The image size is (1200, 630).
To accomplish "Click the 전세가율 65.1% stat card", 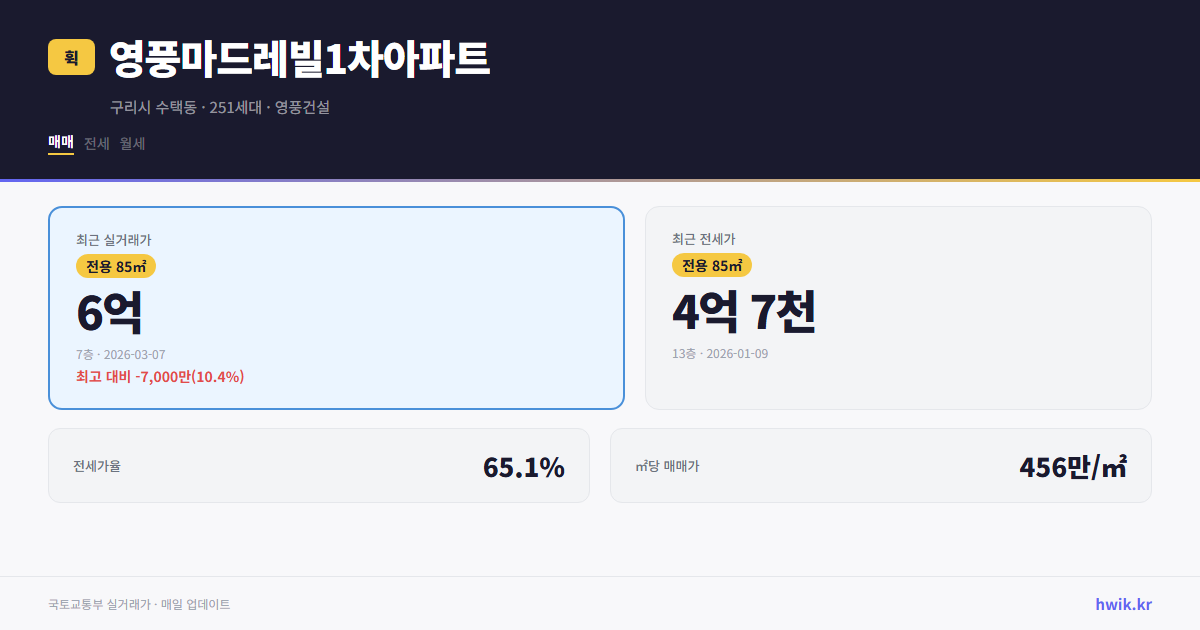I will pos(319,465).
